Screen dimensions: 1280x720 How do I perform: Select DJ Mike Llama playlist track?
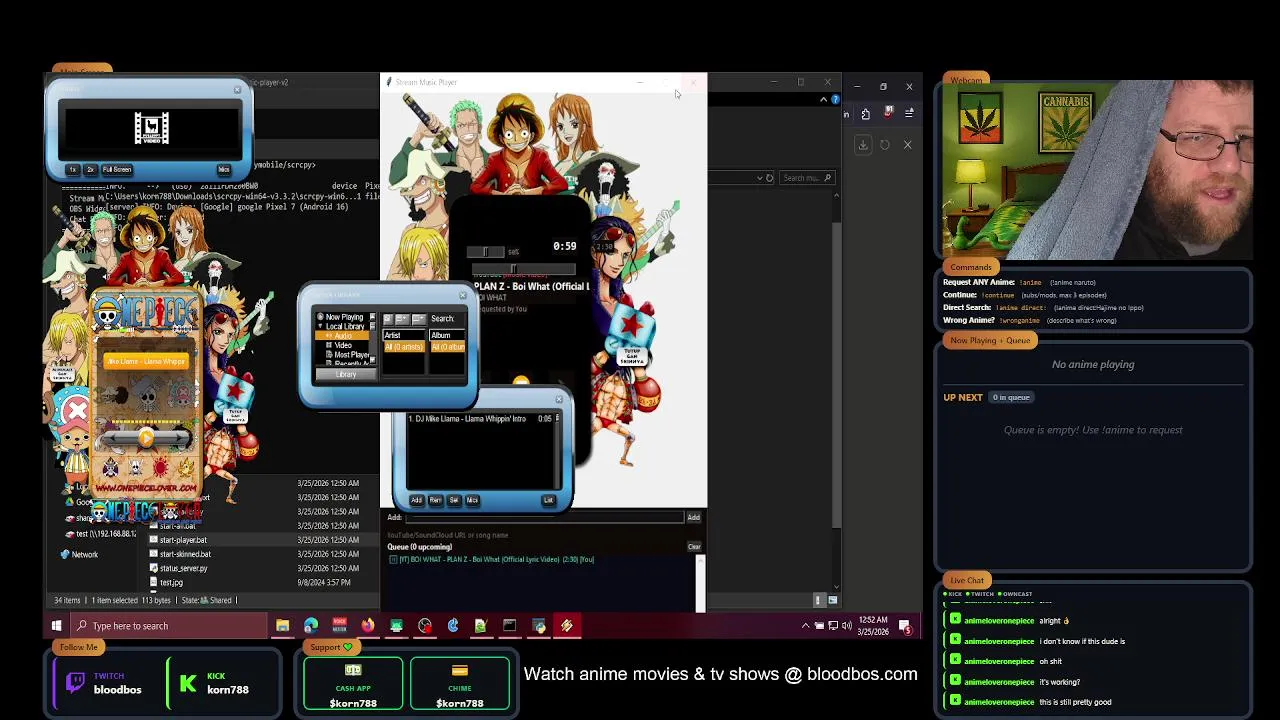click(480, 419)
